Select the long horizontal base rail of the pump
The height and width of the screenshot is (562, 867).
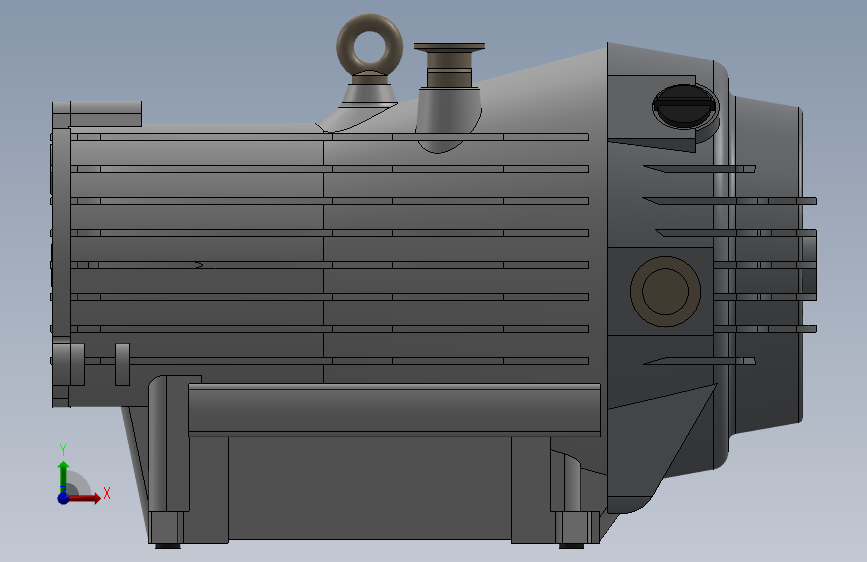[x=394, y=409]
